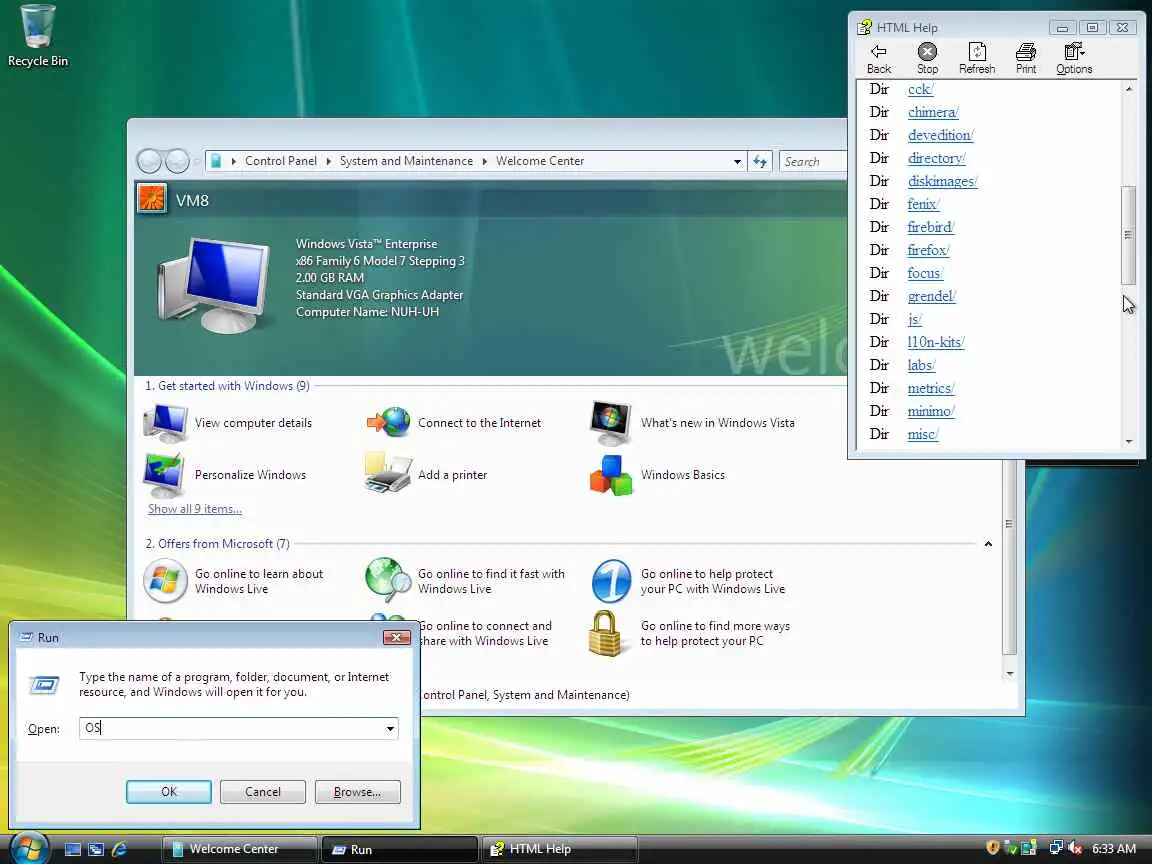Open the l10n-kits/ directory link
This screenshot has height=864, width=1152.
click(936, 342)
